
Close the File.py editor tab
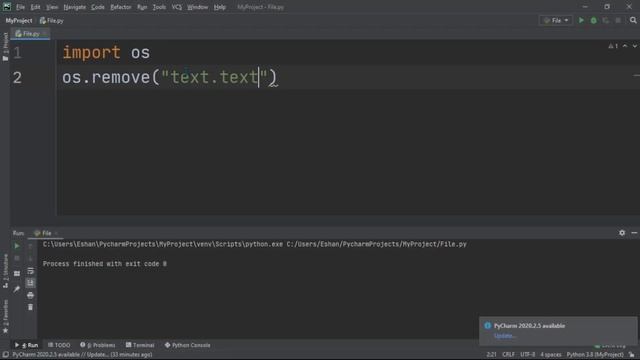[45, 34]
